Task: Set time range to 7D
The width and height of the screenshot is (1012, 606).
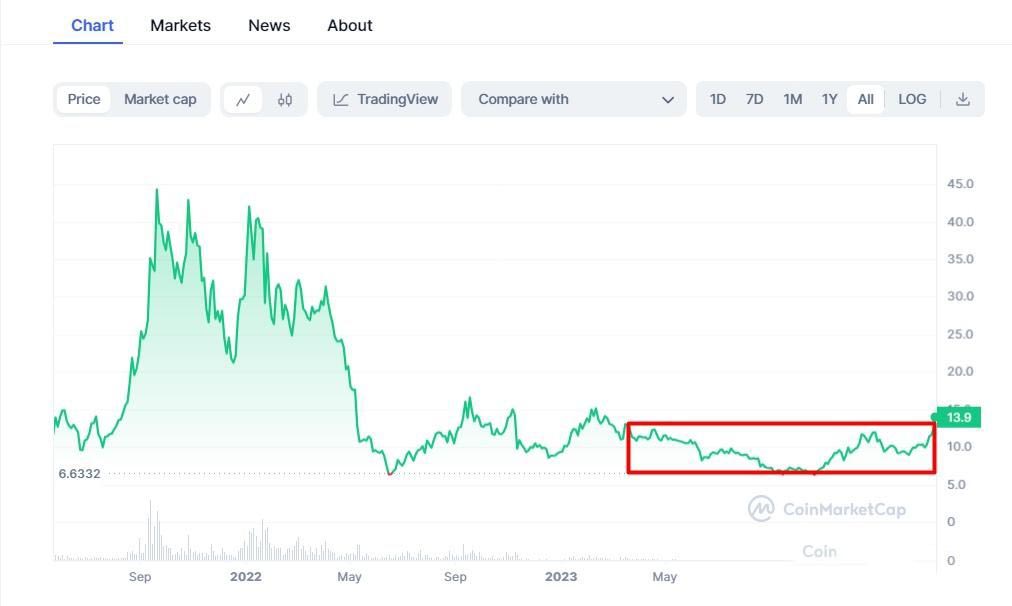Action: click(754, 99)
